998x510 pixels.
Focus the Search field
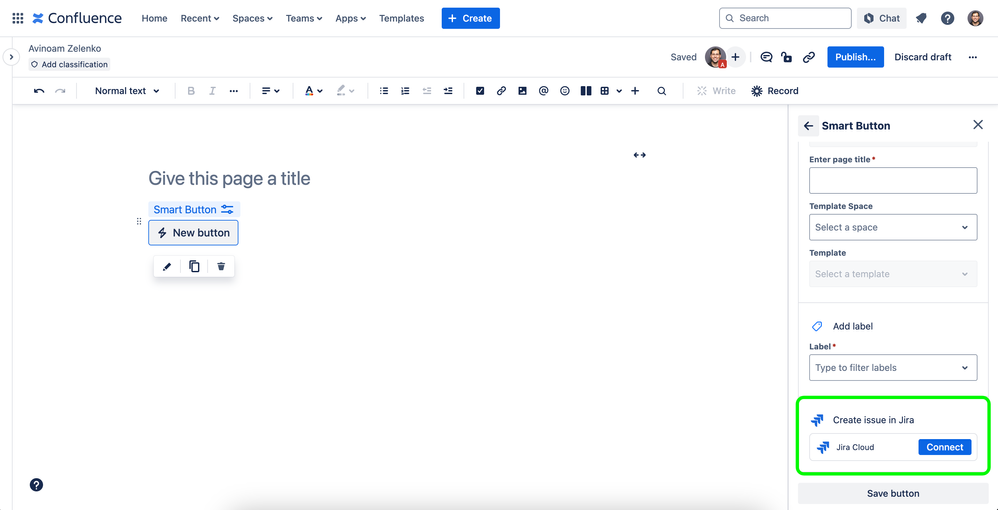pos(785,18)
